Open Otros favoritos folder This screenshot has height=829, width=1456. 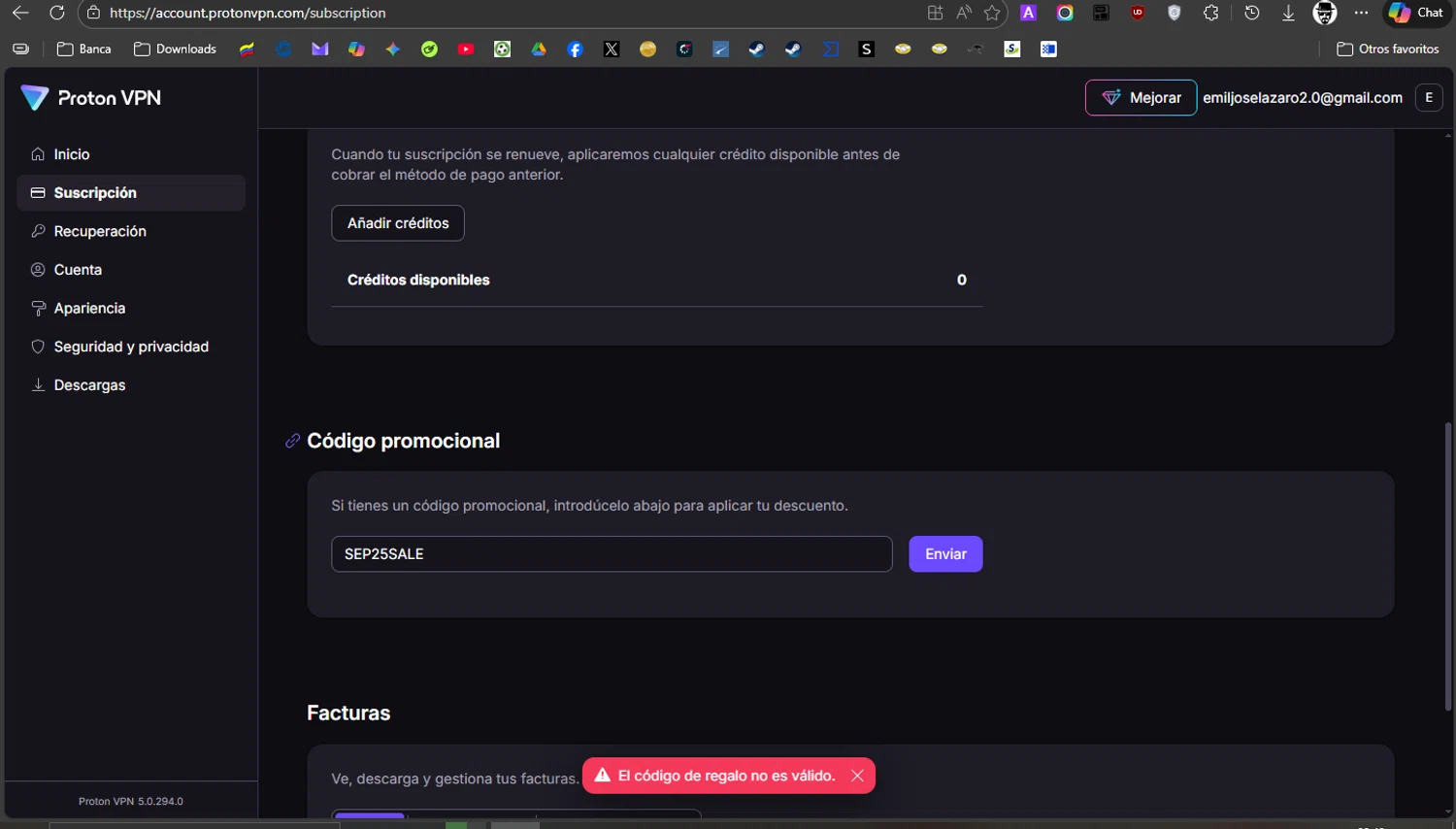(1388, 49)
